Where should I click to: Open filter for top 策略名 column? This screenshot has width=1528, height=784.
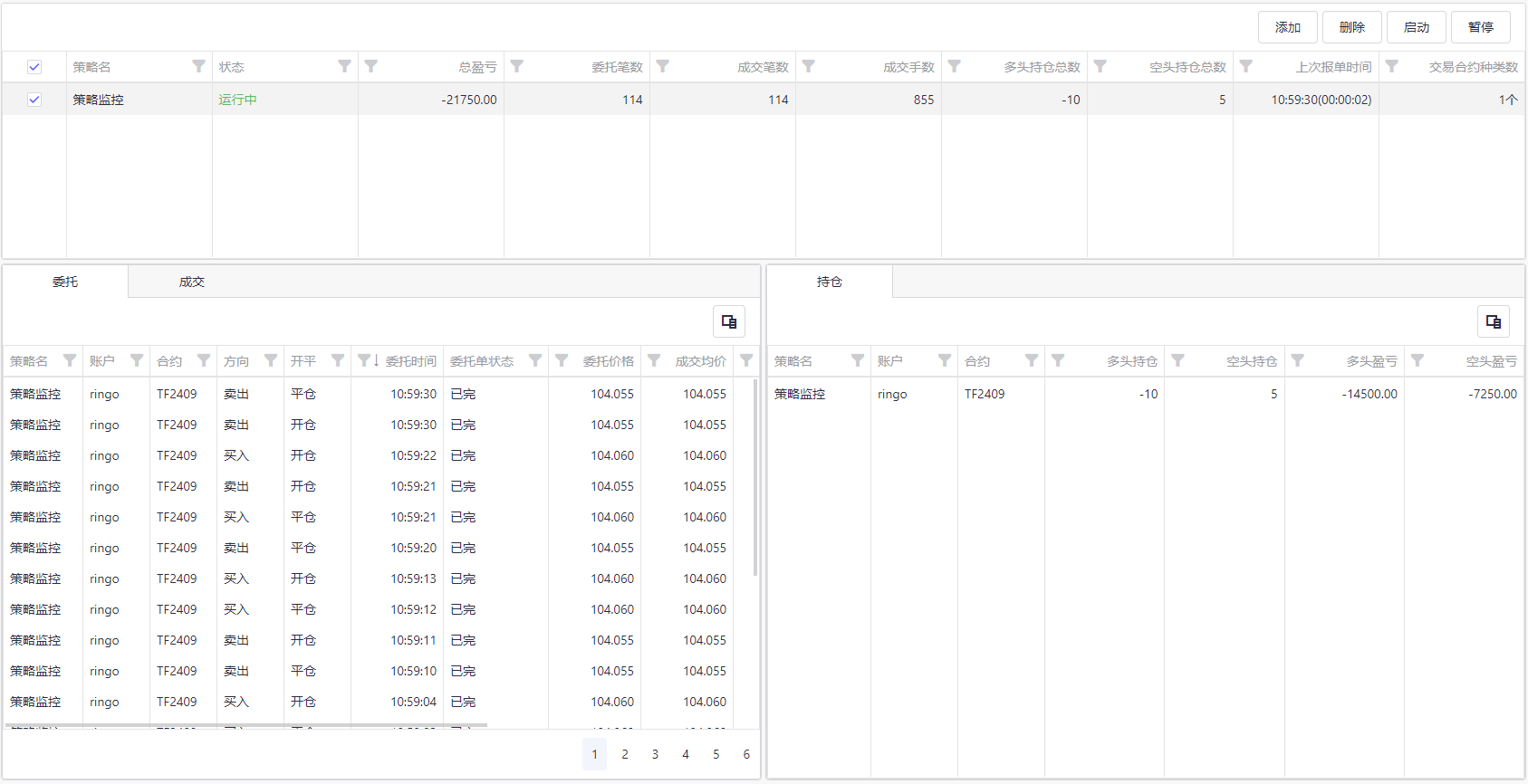[x=199, y=66]
